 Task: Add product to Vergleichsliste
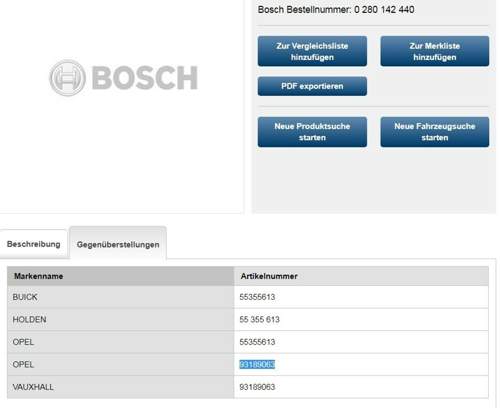coord(312,51)
